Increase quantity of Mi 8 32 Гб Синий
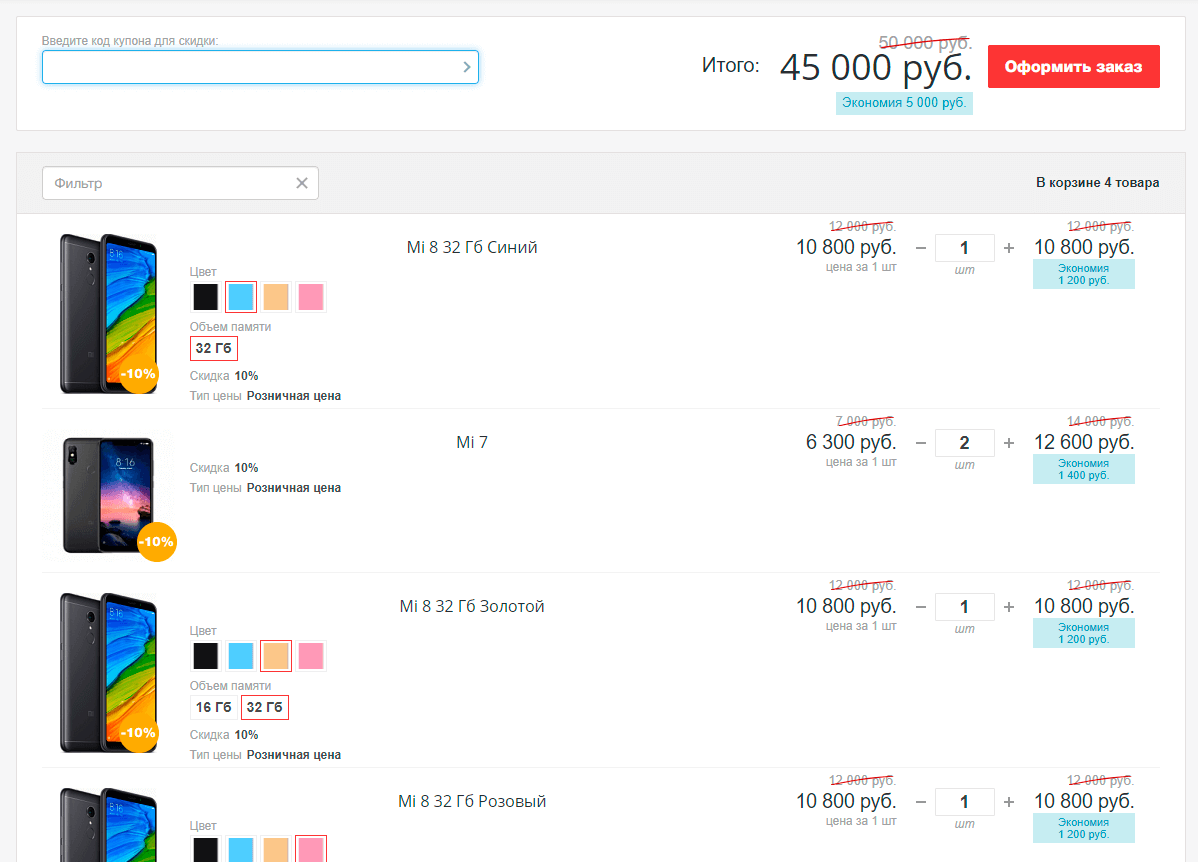 (1009, 248)
